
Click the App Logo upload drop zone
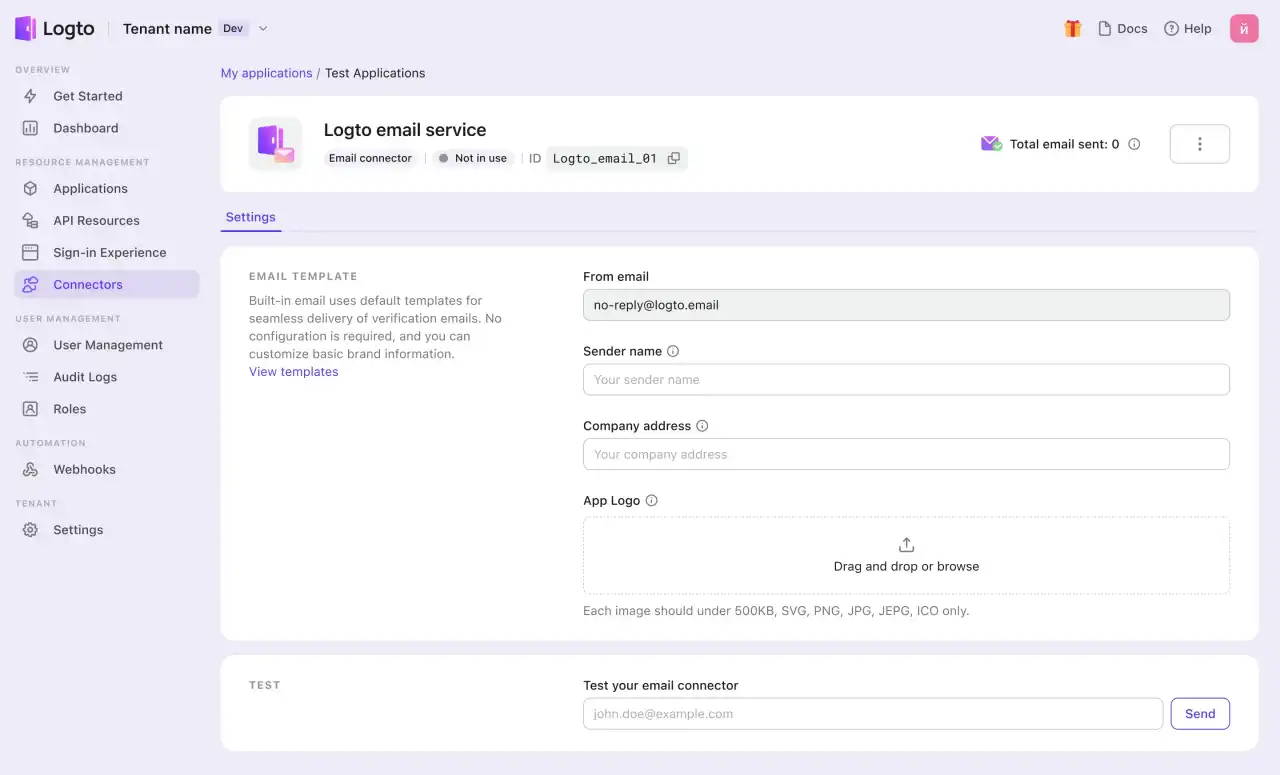905,555
